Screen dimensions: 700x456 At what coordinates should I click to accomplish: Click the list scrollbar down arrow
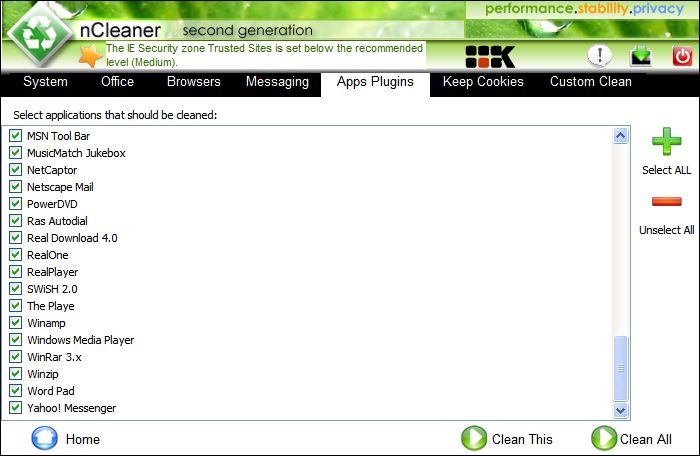tap(621, 410)
